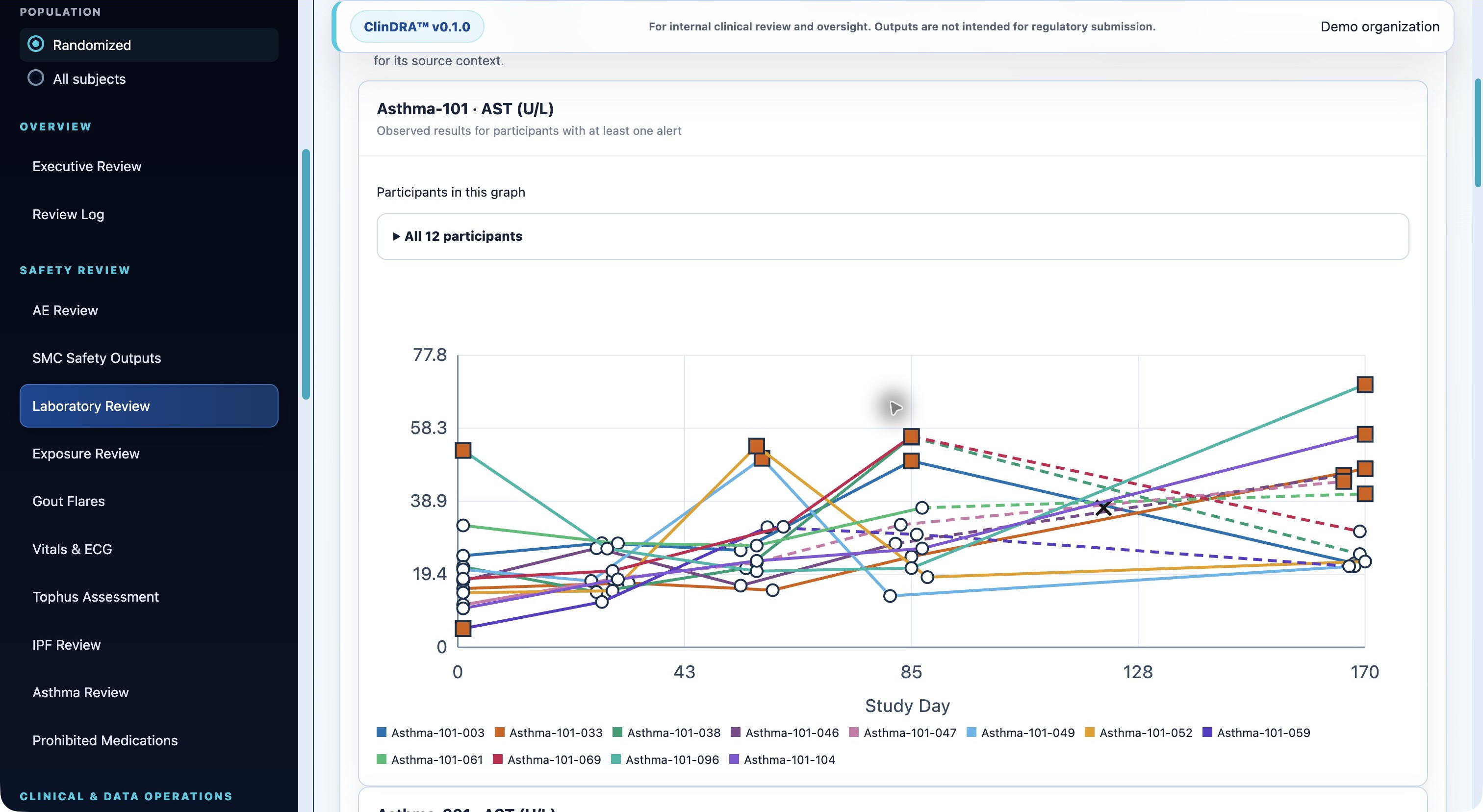Open the Review Log page
The height and width of the screenshot is (812, 1483).
[68, 214]
